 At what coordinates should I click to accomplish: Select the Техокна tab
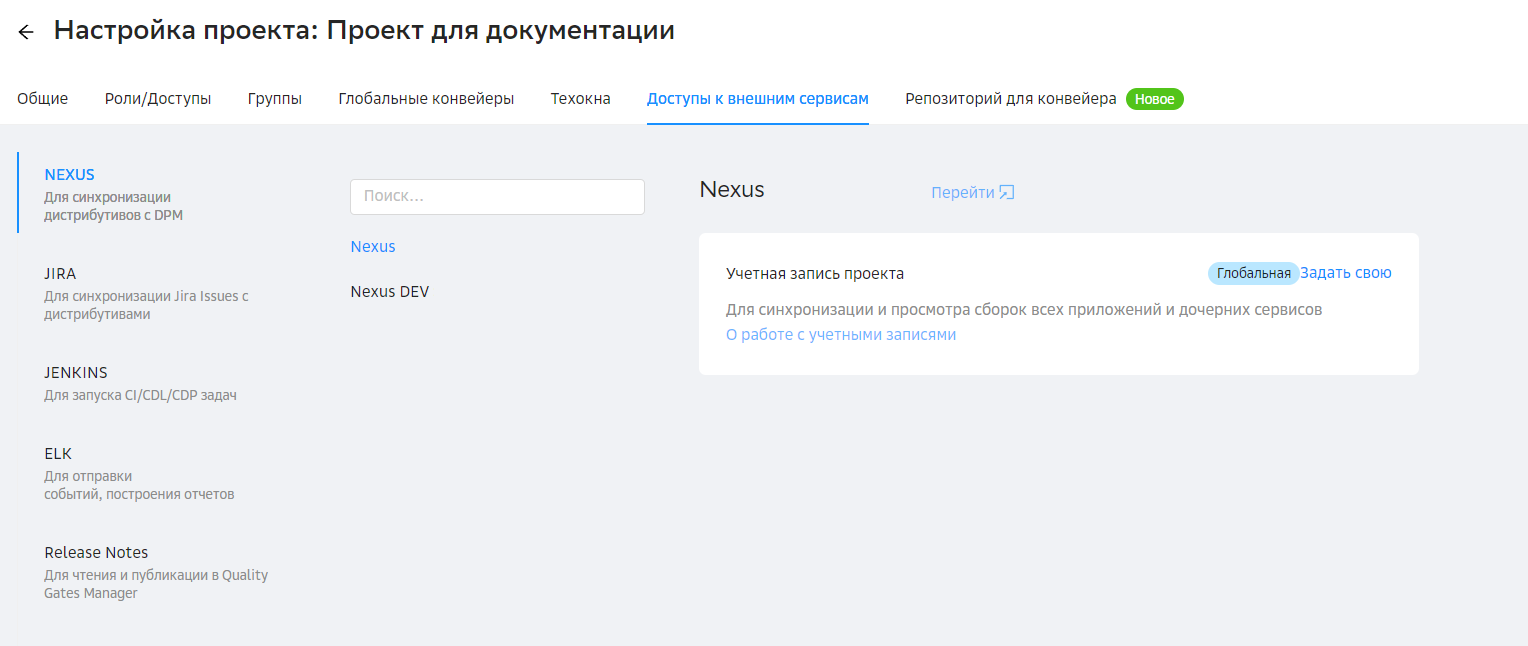580,99
